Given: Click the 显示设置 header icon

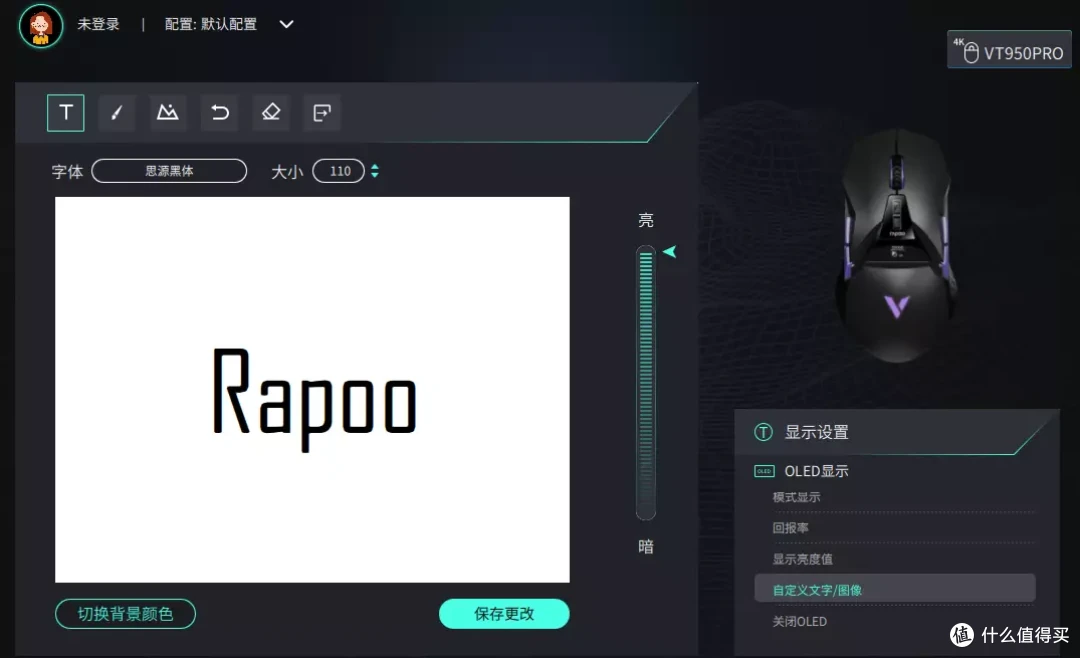Looking at the screenshot, I should coord(763,433).
